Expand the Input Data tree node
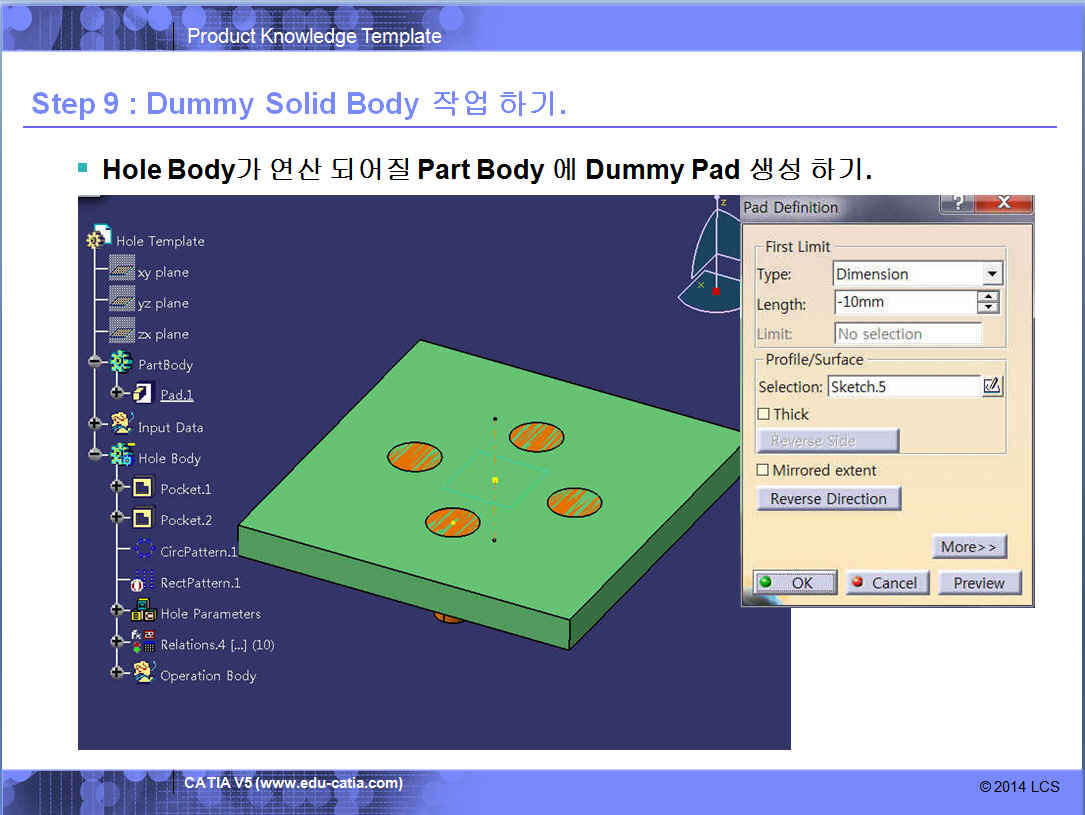The height and width of the screenshot is (815, 1085). 95,423
